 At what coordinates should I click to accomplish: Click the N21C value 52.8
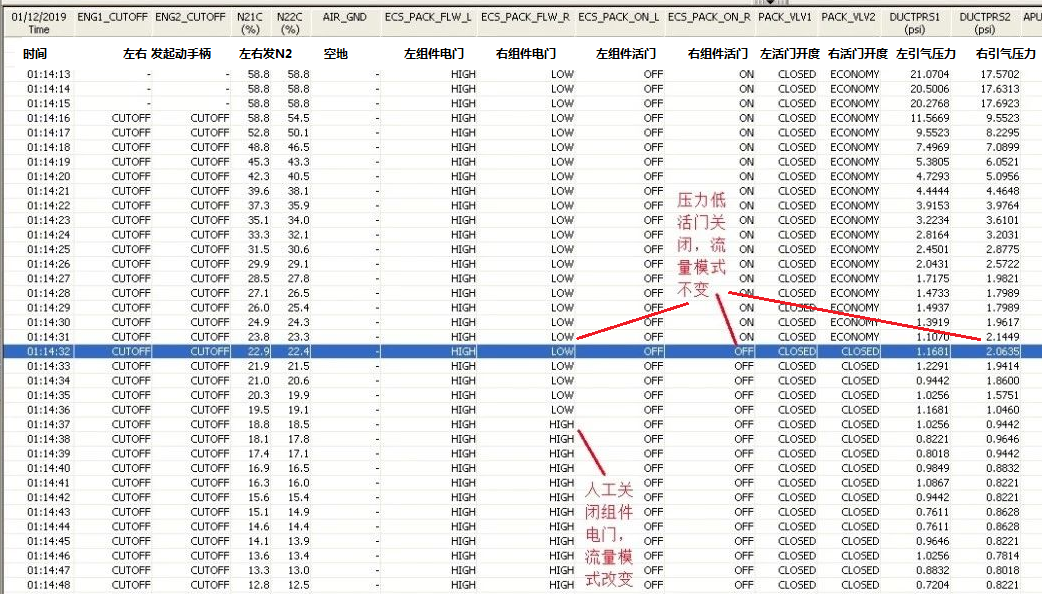click(x=259, y=133)
